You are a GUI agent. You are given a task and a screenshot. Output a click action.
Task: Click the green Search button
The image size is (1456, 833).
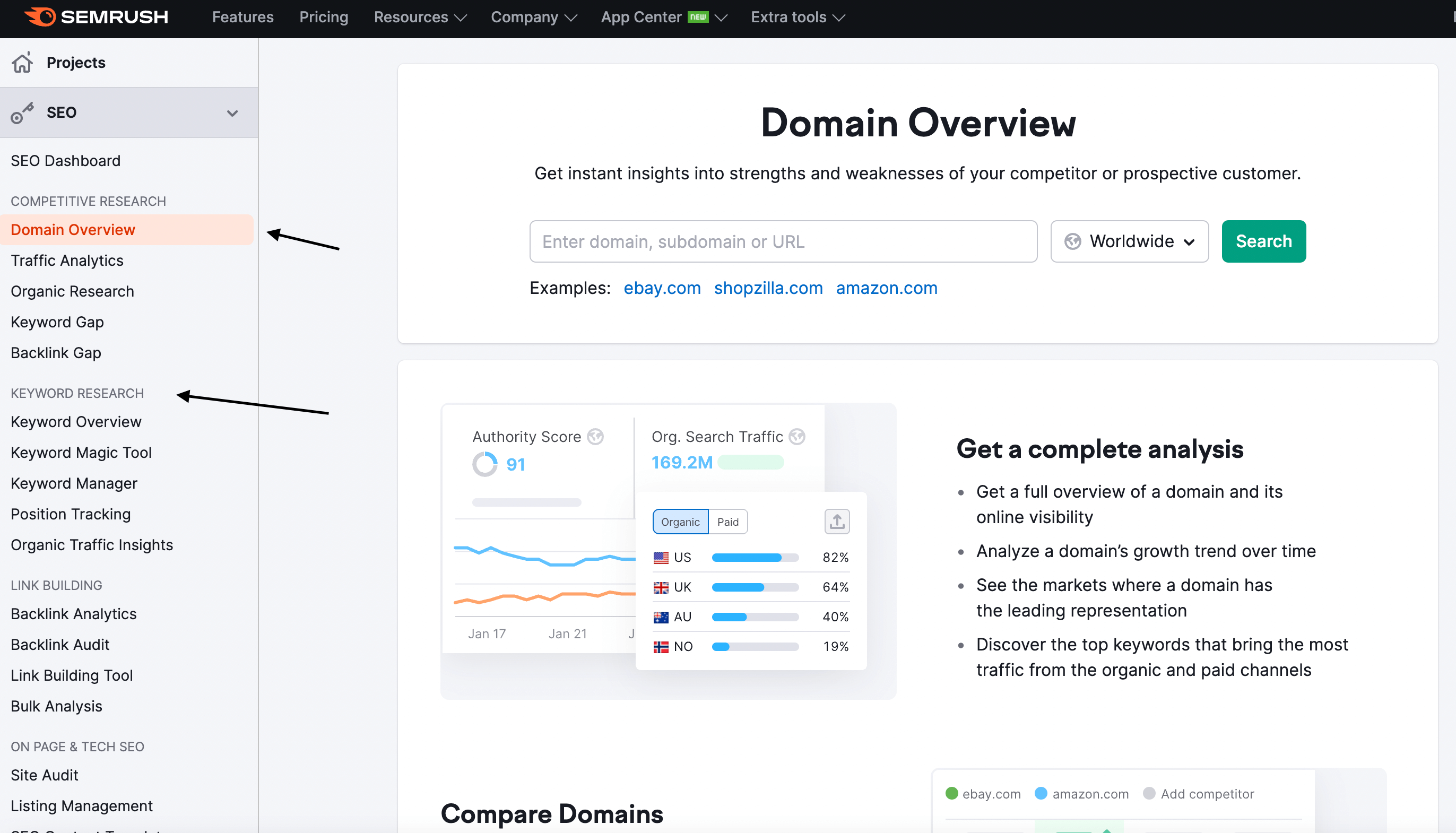point(1264,241)
